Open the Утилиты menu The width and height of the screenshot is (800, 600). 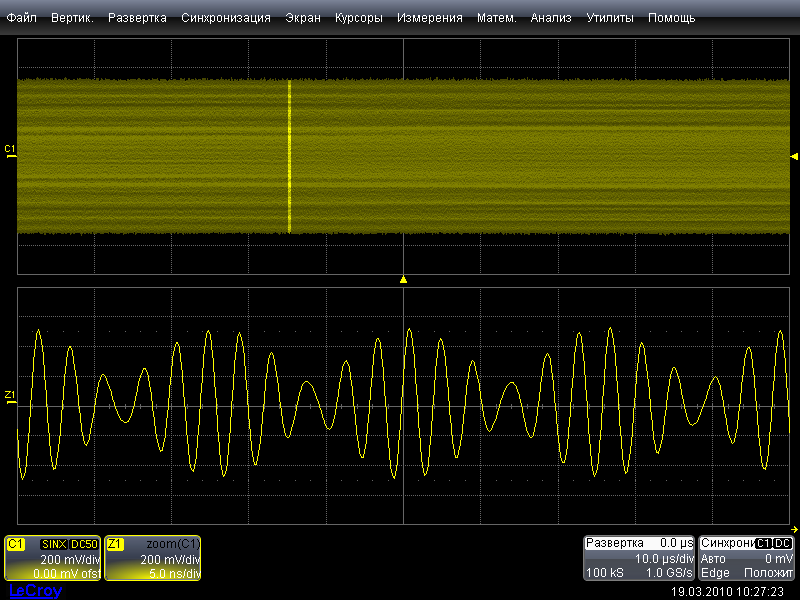tap(610, 18)
